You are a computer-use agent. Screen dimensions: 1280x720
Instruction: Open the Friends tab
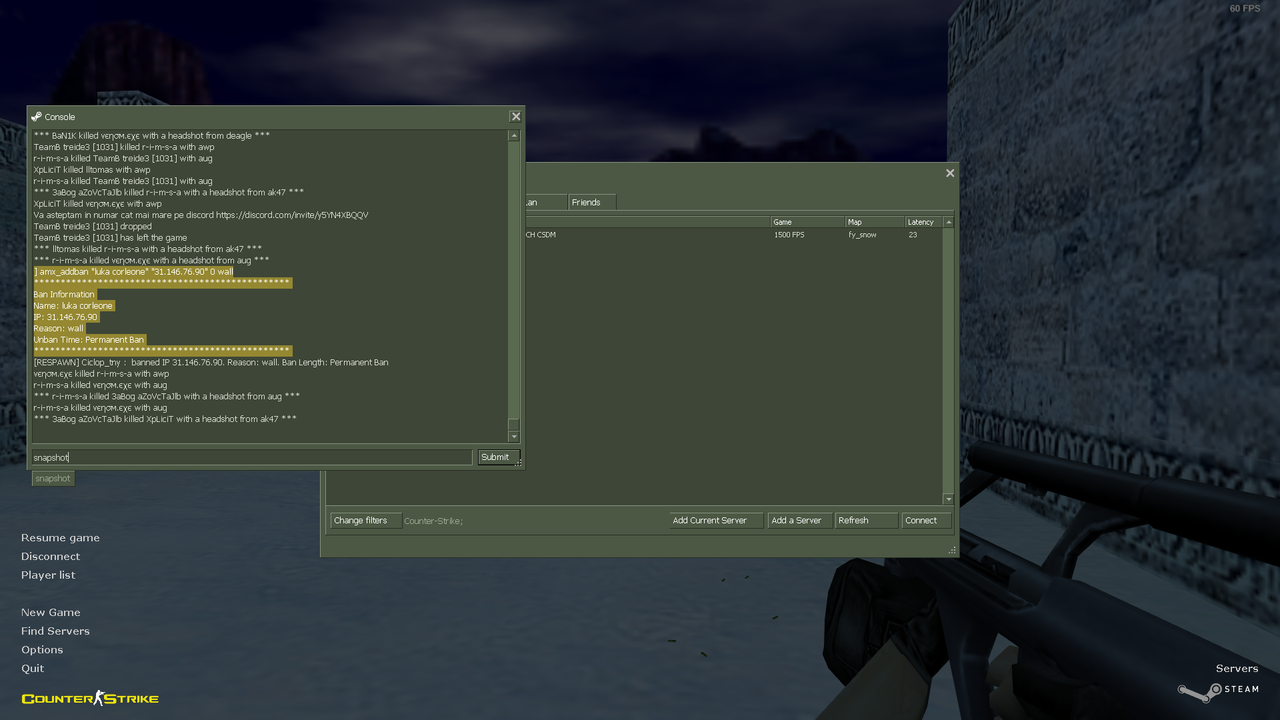tap(591, 202)
